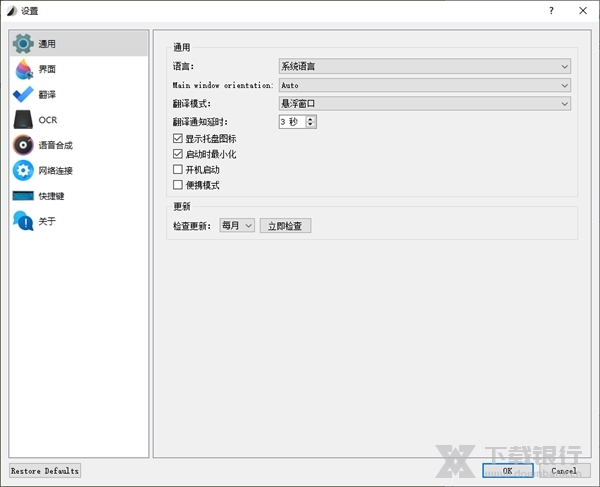The width and height of the screenshot is (600, 487).
Task: Click the 网络连接 gear icon
Action: pos(23,171)
